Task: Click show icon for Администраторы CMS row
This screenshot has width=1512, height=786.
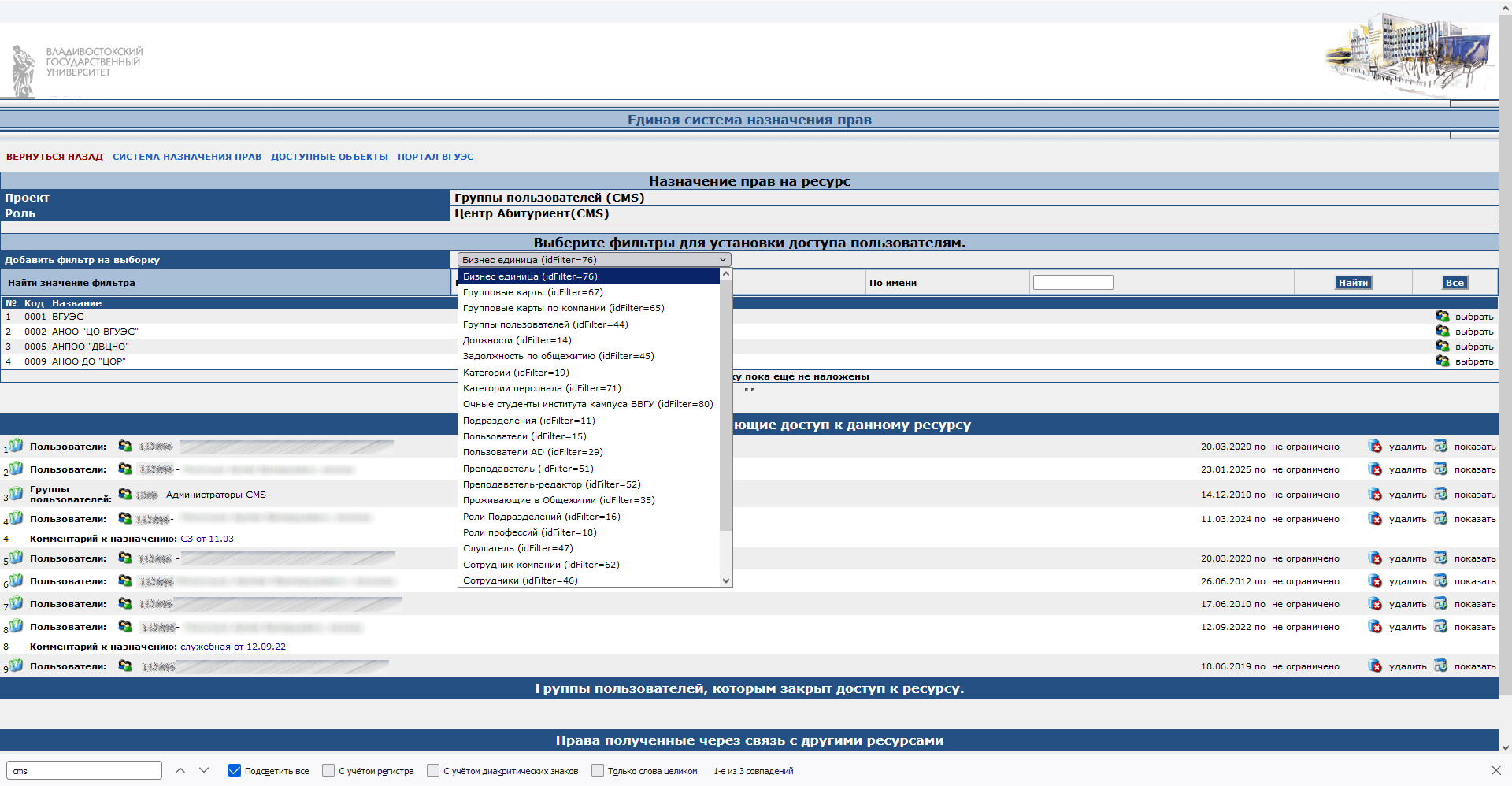Action: [1440, 495]
